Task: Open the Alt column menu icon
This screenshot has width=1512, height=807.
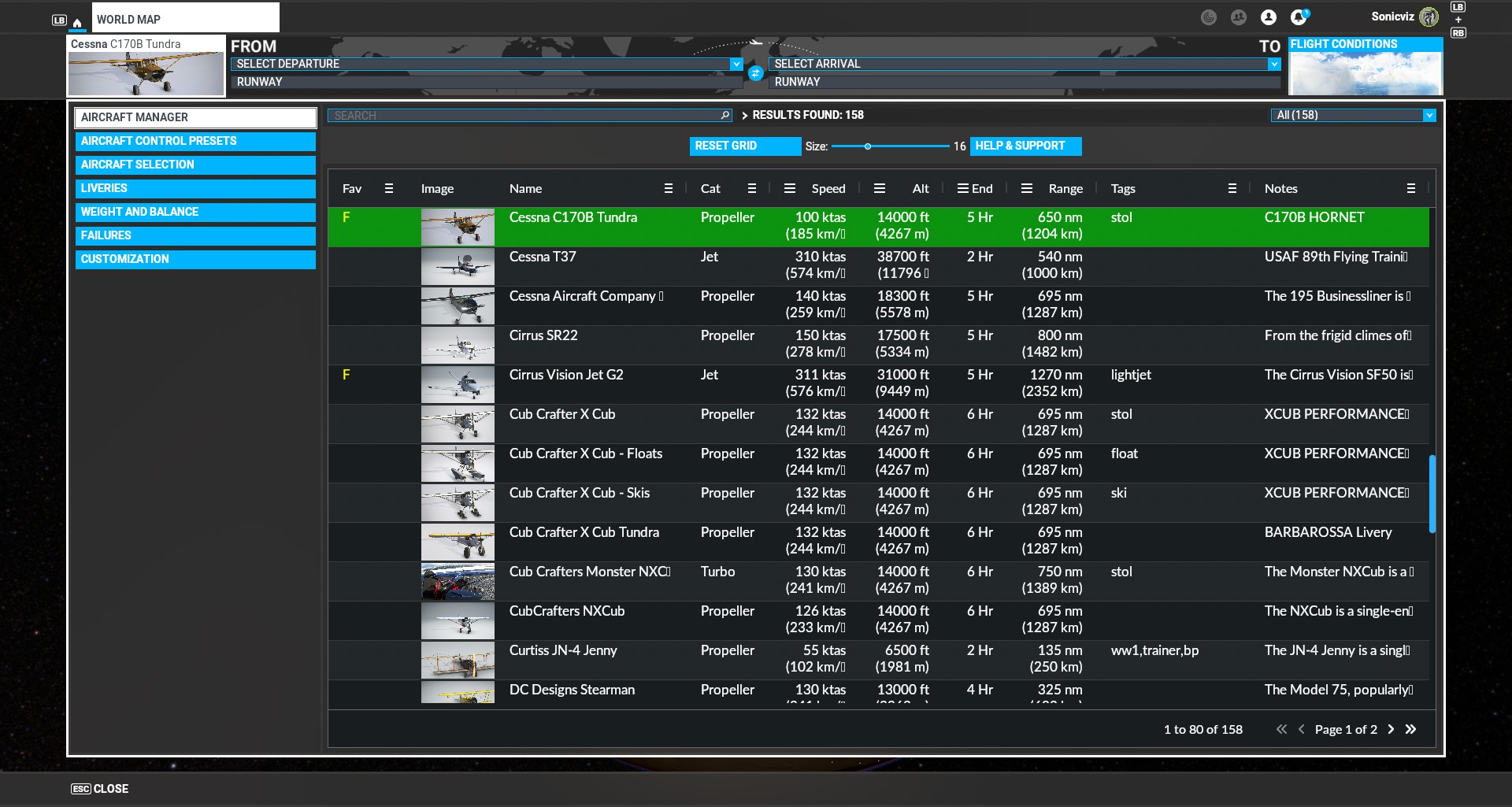Action: (880, 188)
